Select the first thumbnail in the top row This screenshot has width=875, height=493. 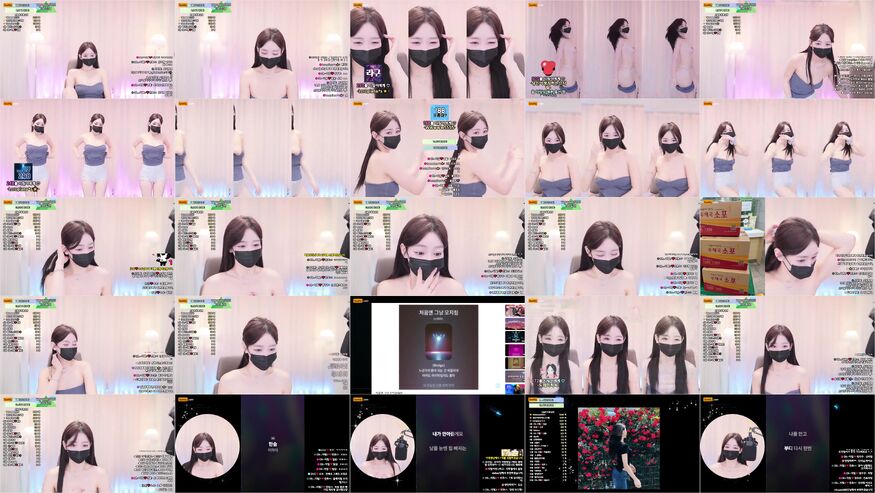[x=87, y=49]
